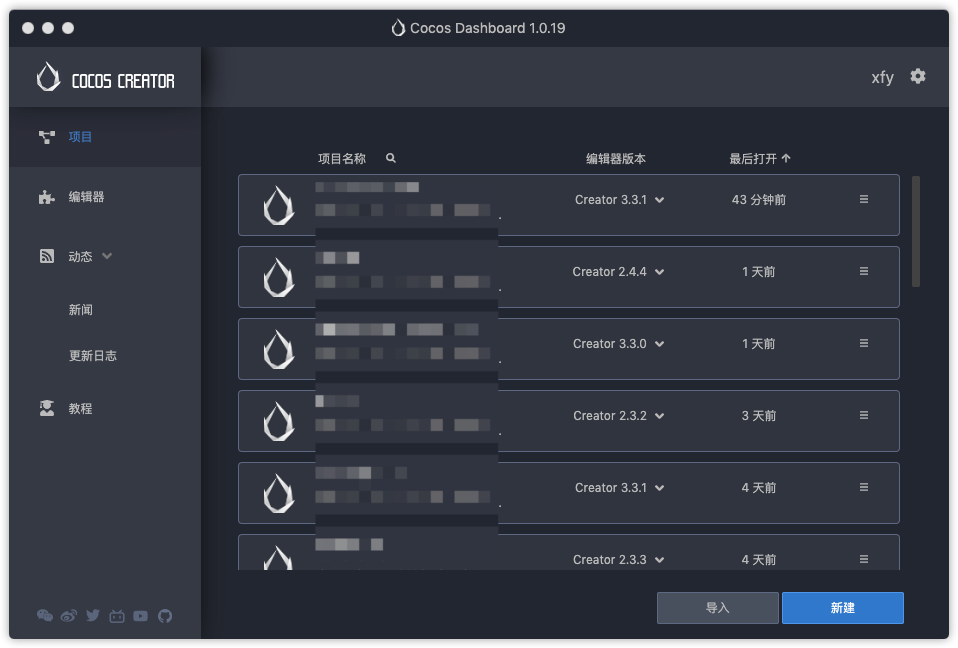Image resolution: width=958 pixels, height=648 pixels.
Task: Select the project thumbnail in the 43 分钟前 row
Action: pos(279,205)
